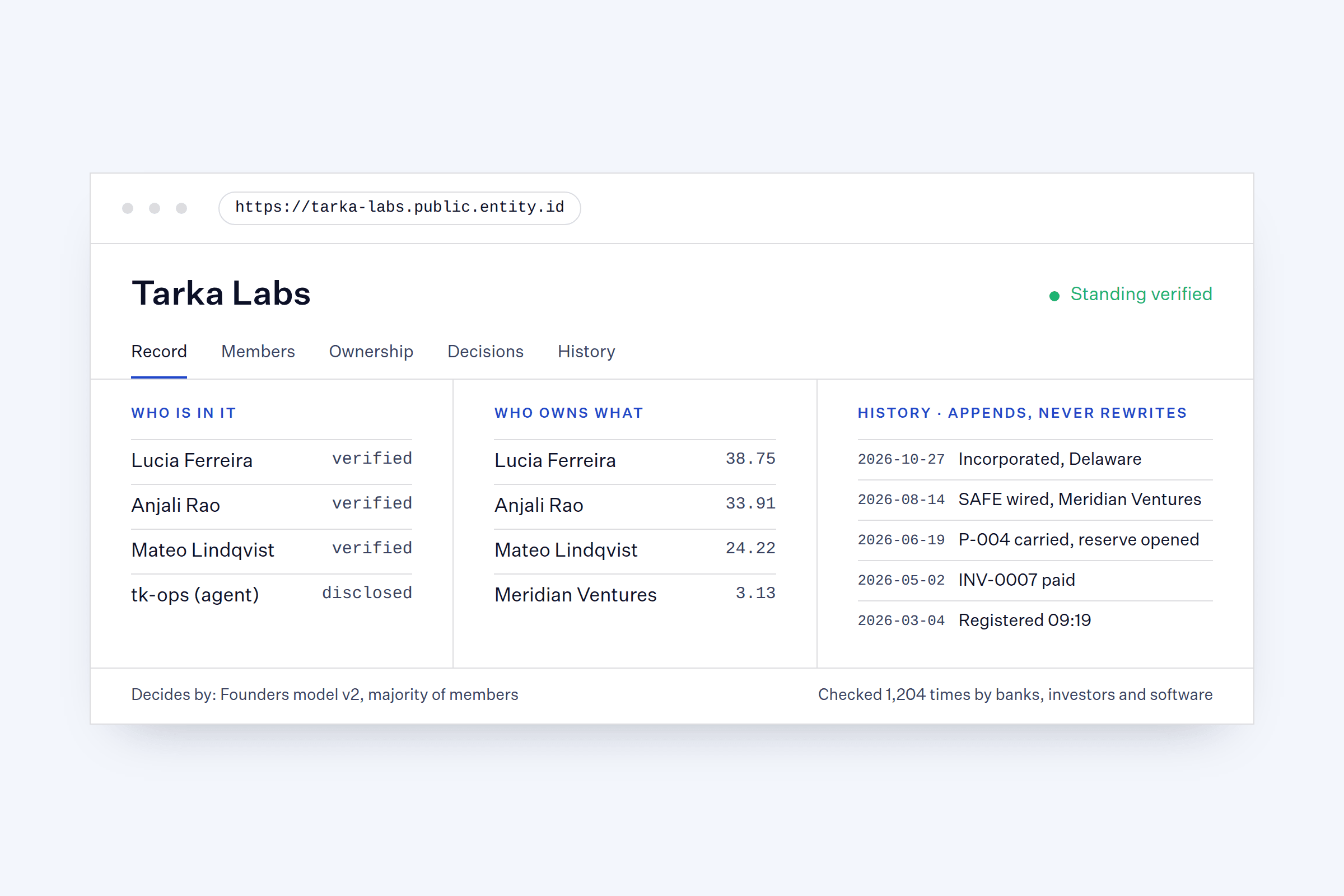Open the Members tab
Viewport: 1344px width, 896px height.
point(258,352)
